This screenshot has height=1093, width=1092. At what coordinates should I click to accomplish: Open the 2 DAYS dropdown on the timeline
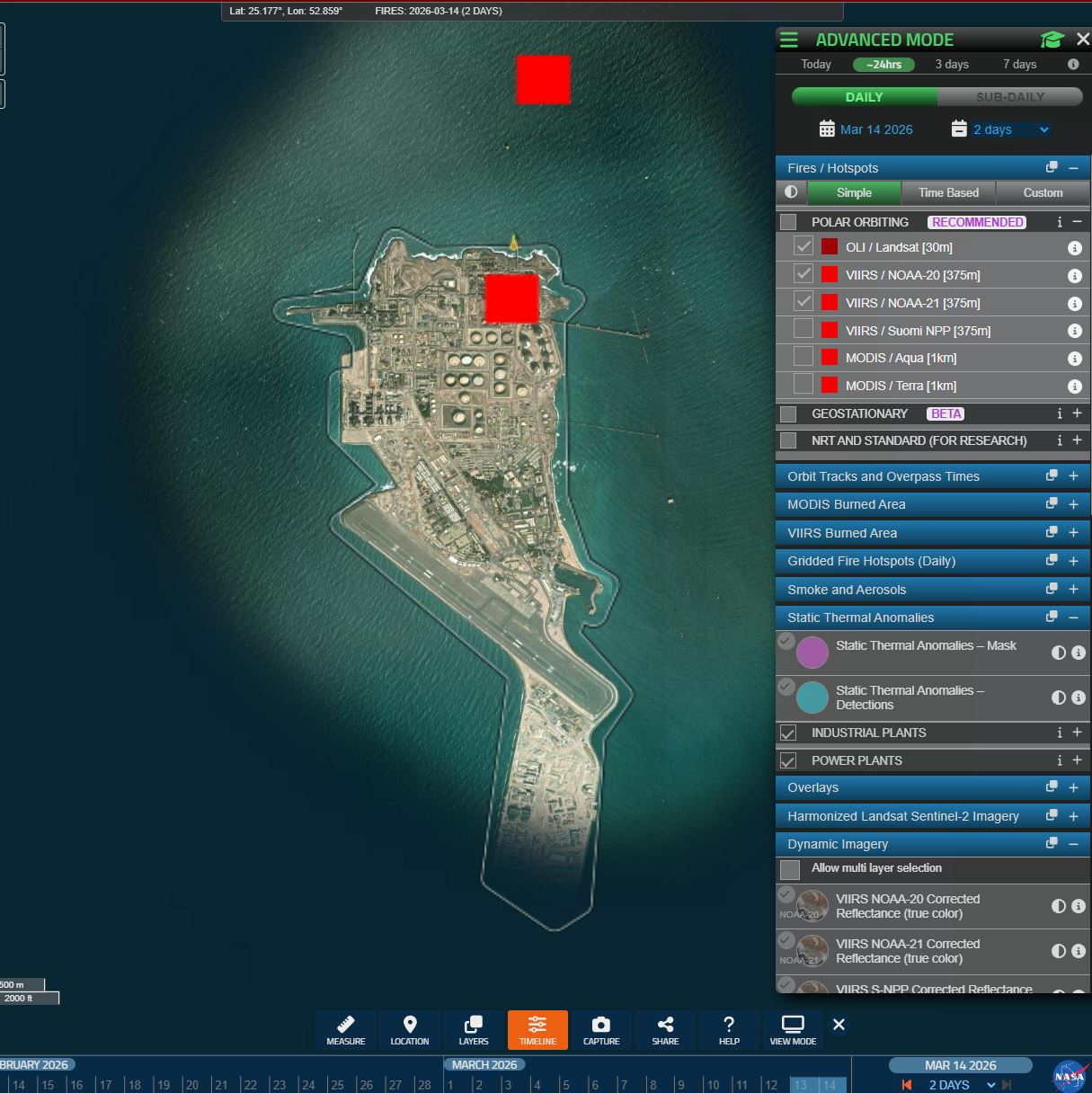[x=962, y=1085]
